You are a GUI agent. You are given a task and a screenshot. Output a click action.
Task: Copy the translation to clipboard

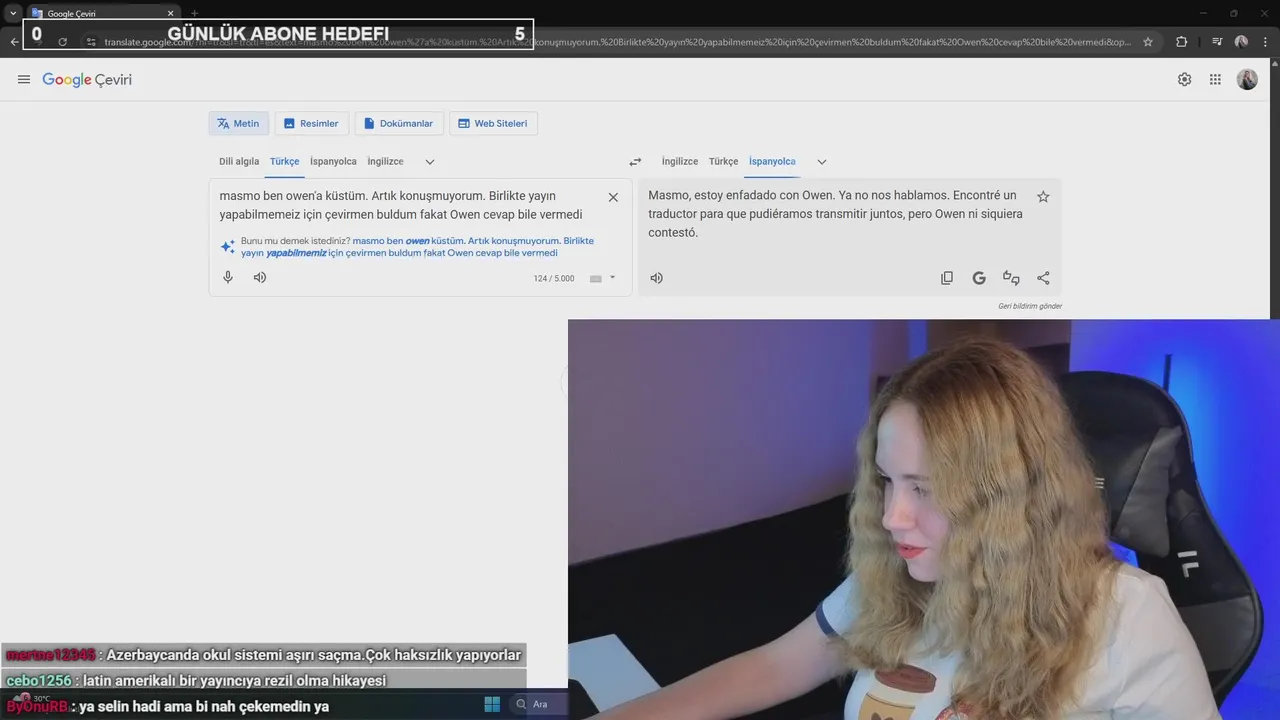click(x=947, y=278)
